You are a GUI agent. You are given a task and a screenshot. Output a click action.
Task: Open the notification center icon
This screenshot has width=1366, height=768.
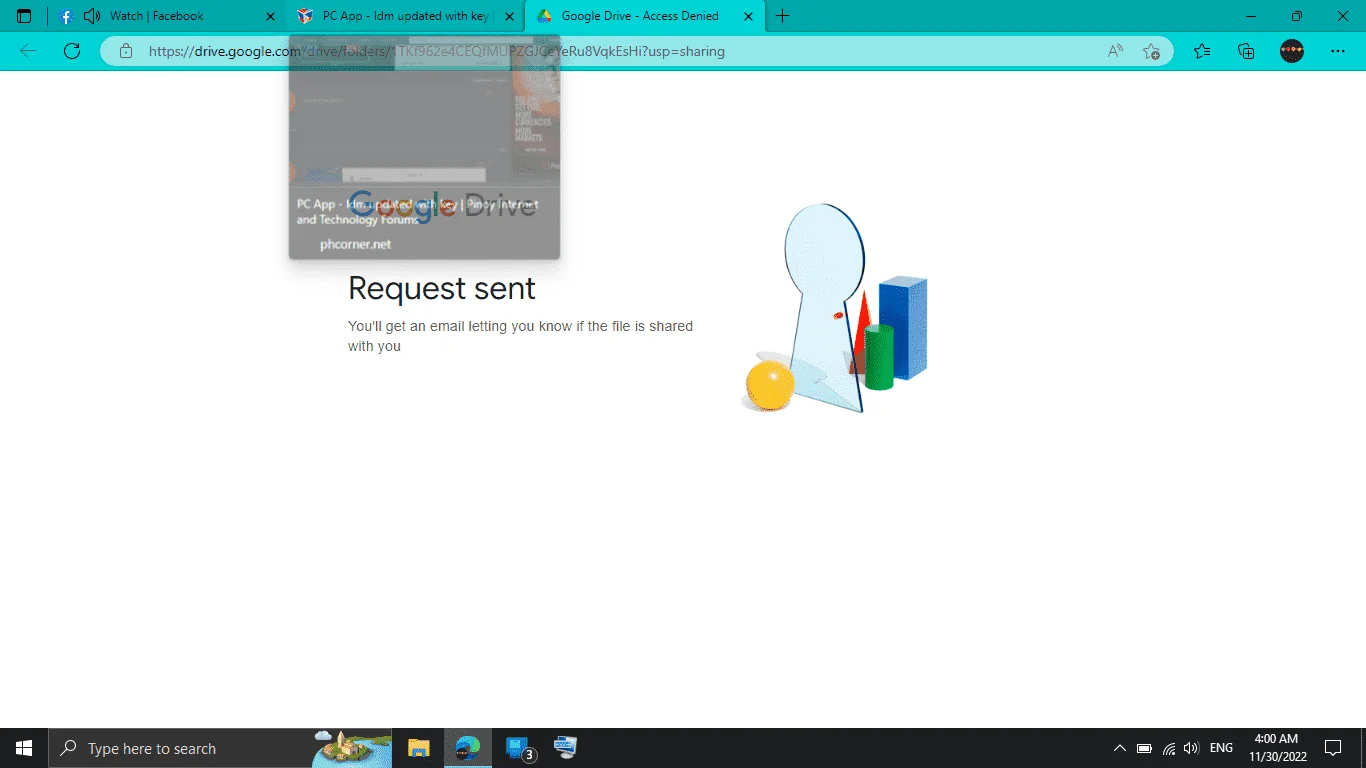[x=1333, y=748]
